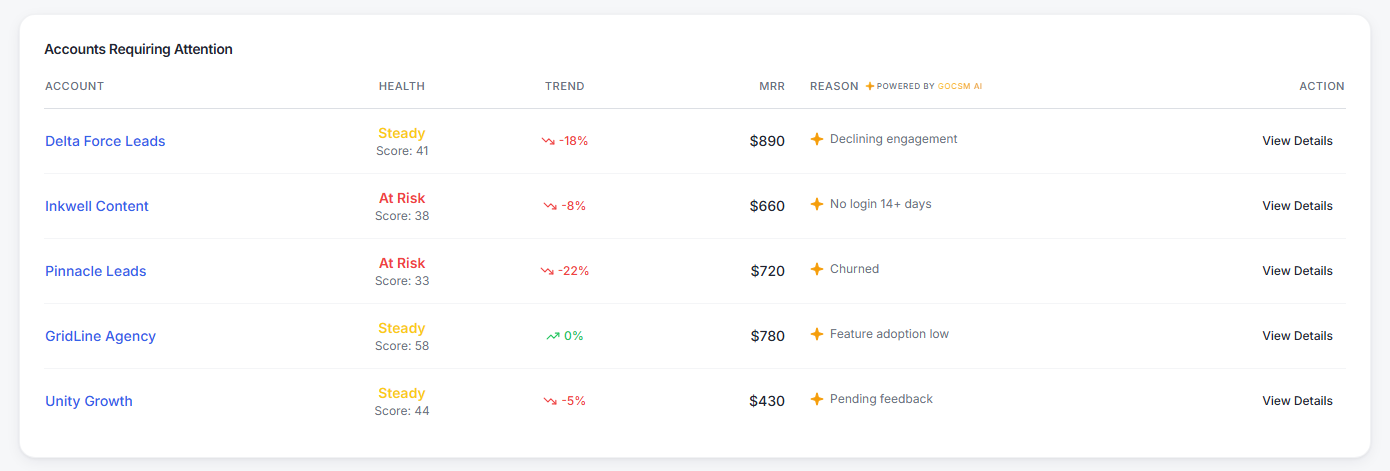Go to the Unity Growth account
1390x471 pixels.
click(x=89, y=401)
